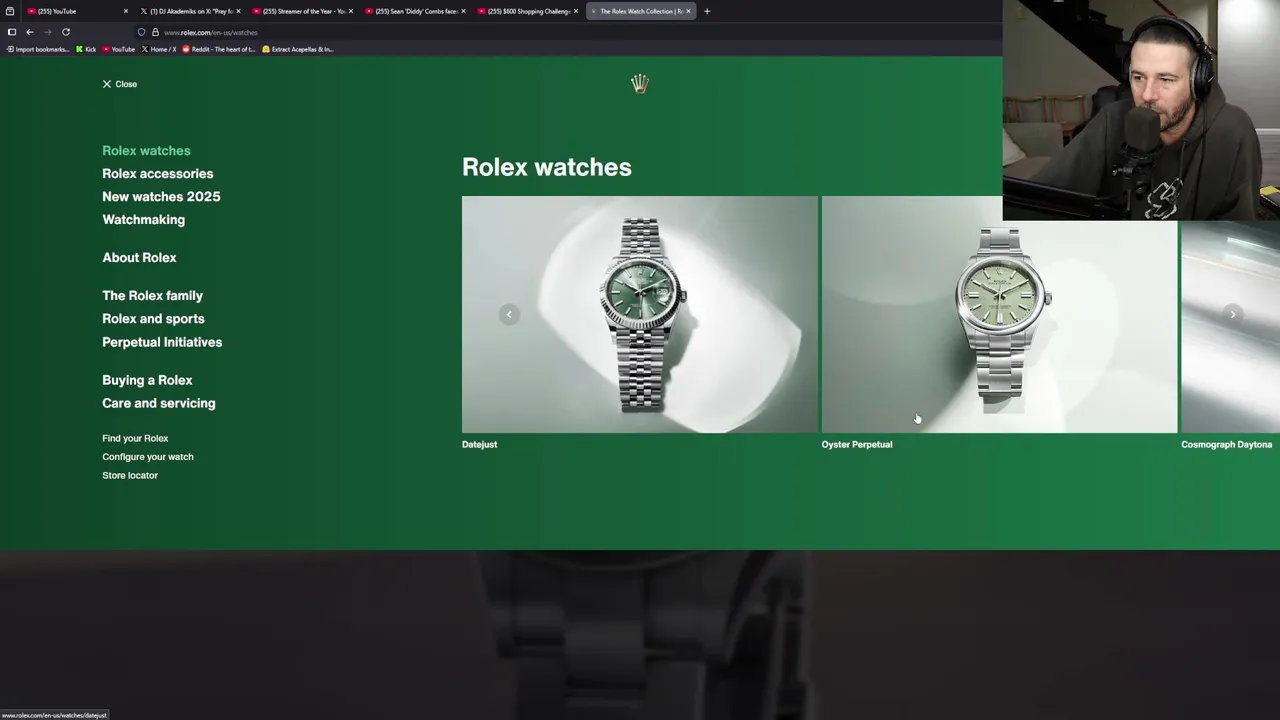Open the Home / X bookmark

(x=159, y=49)
